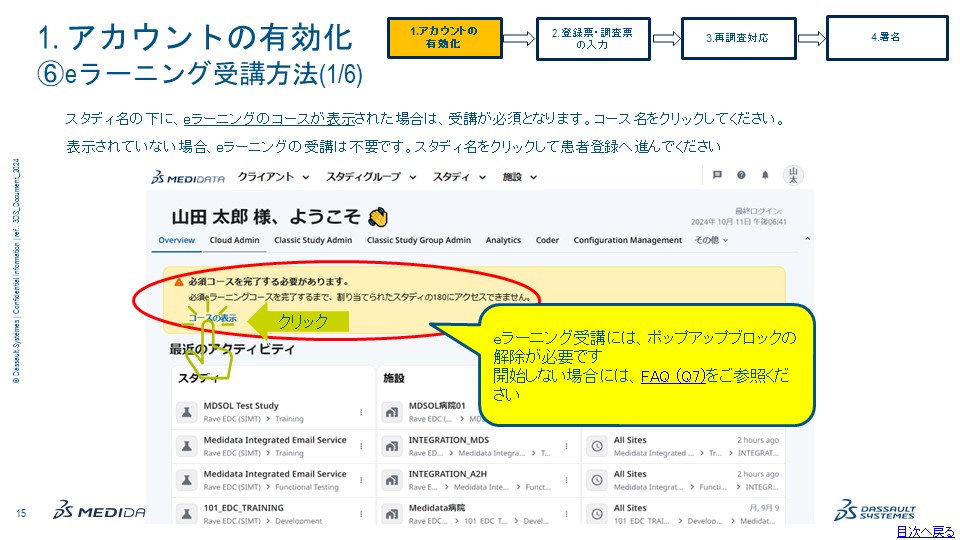Switch to the Cloud Admin tab
Screen dimensions: 960x540
(x=234, y=240)
